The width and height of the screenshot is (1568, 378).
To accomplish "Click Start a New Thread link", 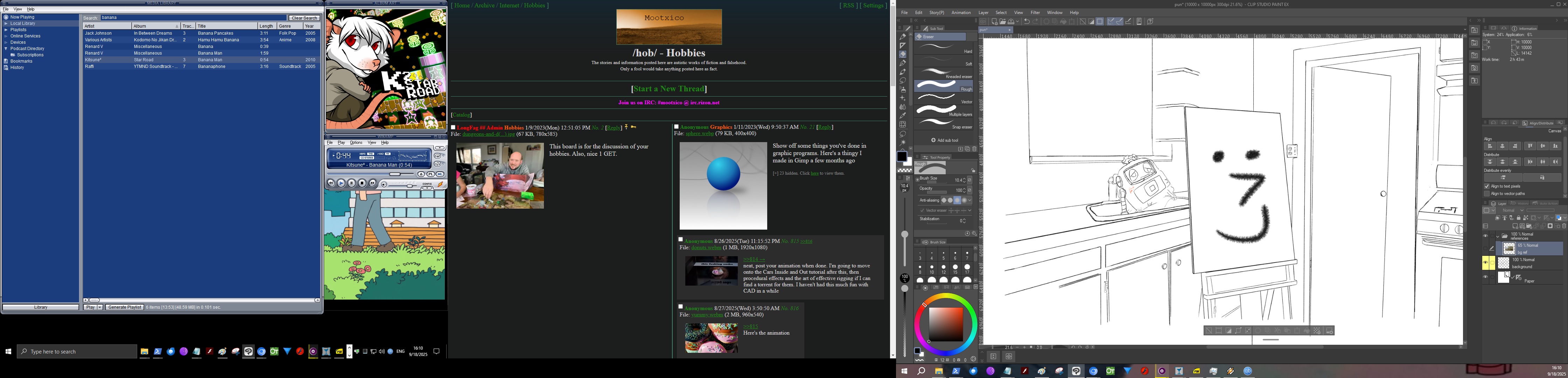I will (x=668, y=89).
